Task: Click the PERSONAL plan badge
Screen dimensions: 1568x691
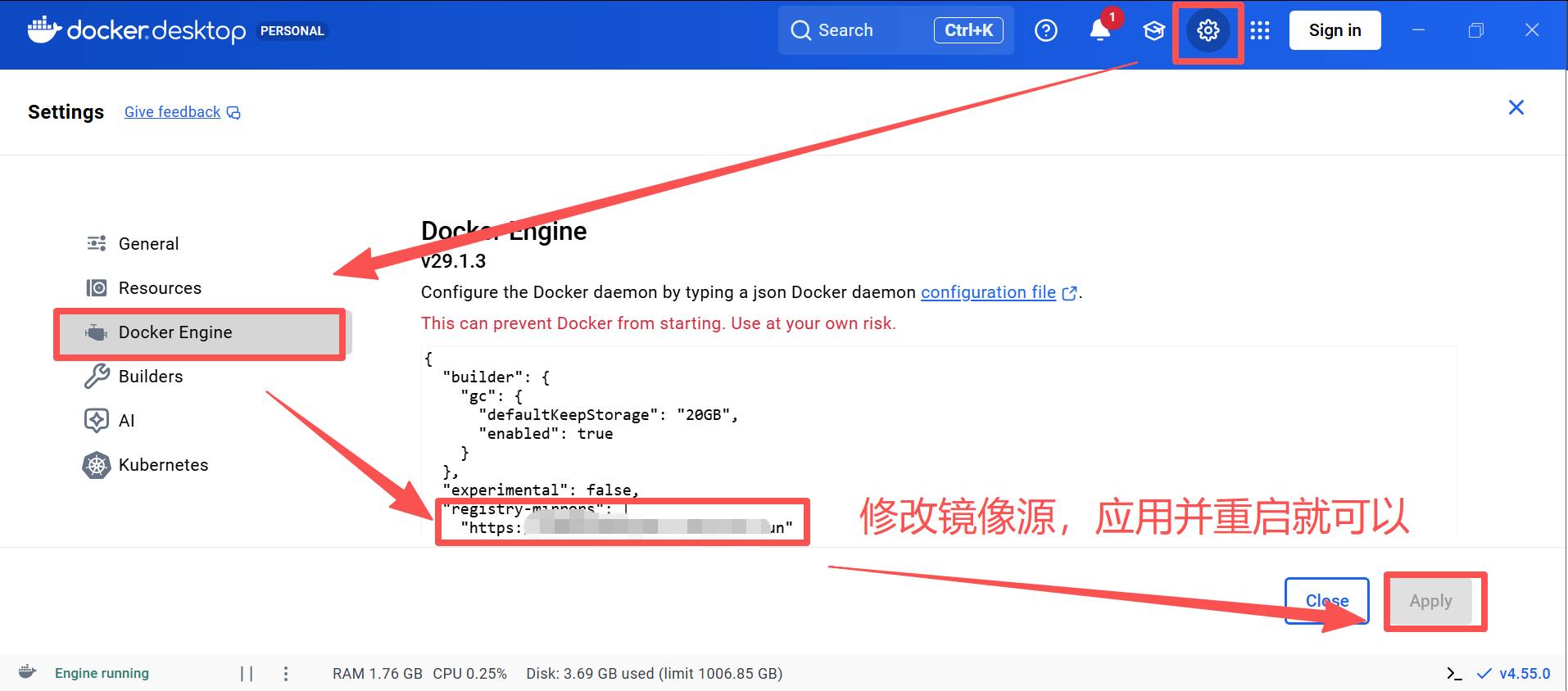Action: (292, 31)
